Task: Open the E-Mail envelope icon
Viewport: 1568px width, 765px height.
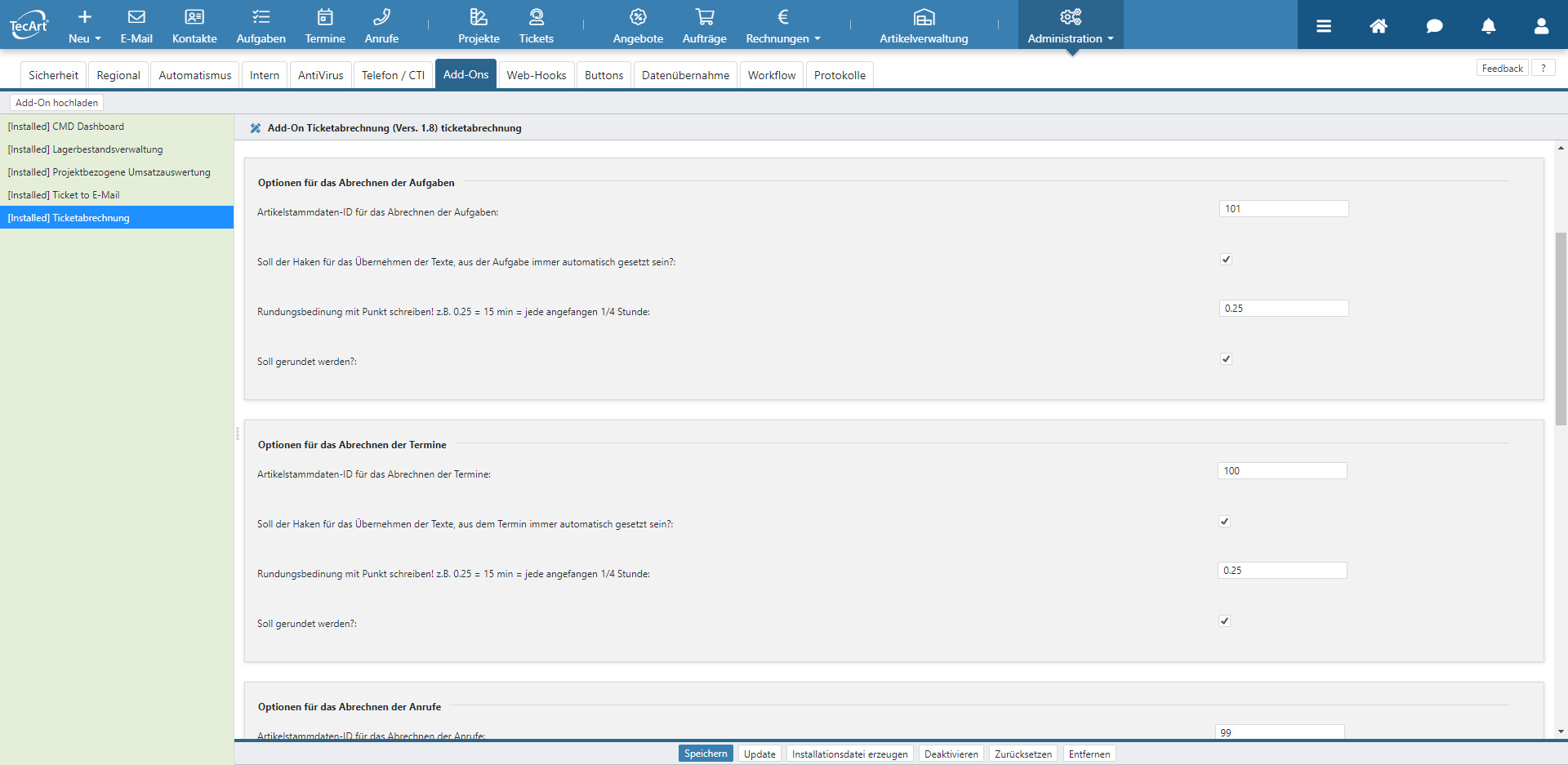Action: coord(136,18)
